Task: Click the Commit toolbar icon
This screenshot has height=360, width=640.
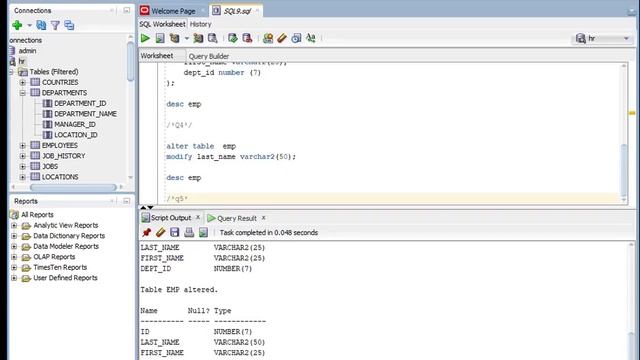Action: pos(233,38)
